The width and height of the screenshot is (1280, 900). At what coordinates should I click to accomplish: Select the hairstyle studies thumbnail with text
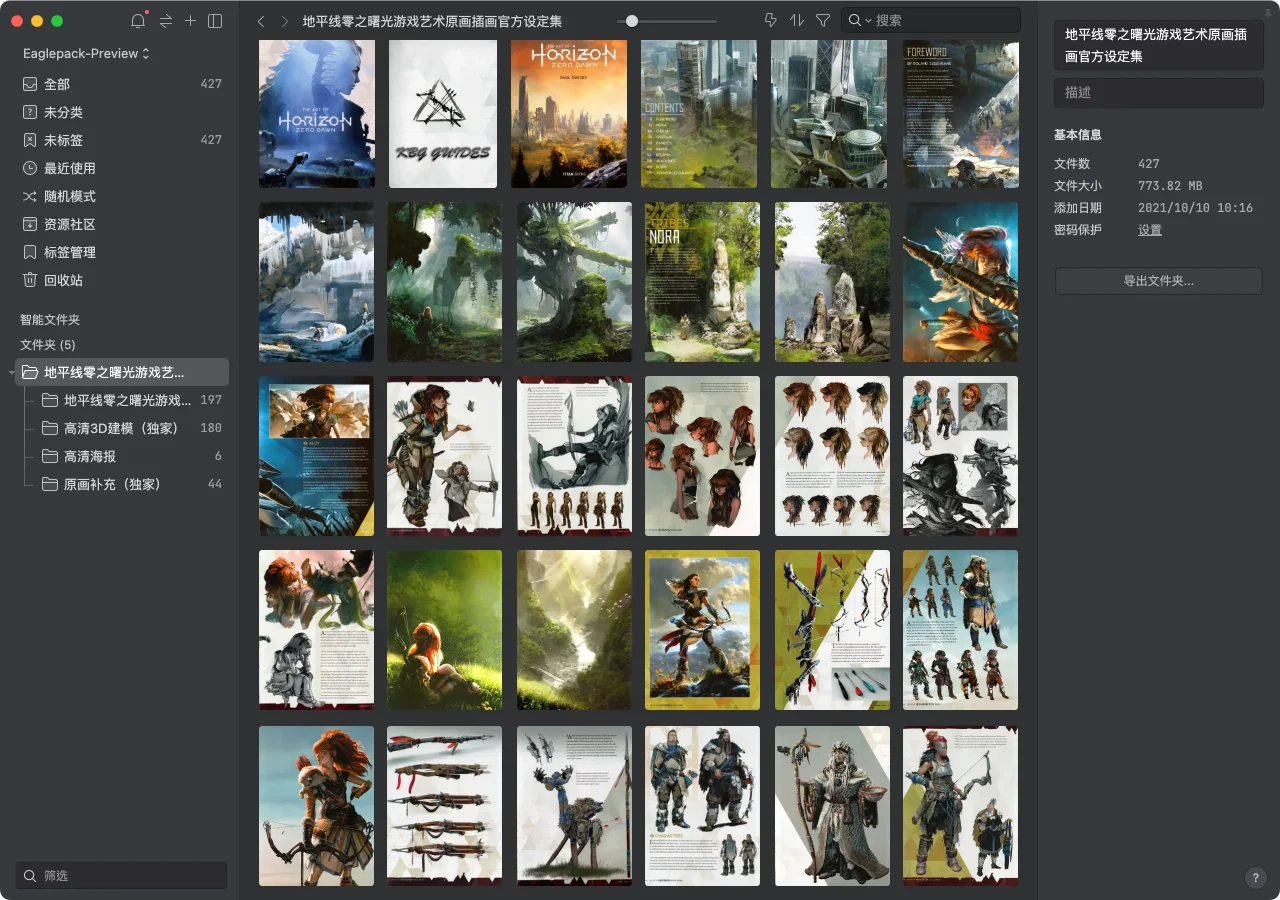(x=832, y=456)
